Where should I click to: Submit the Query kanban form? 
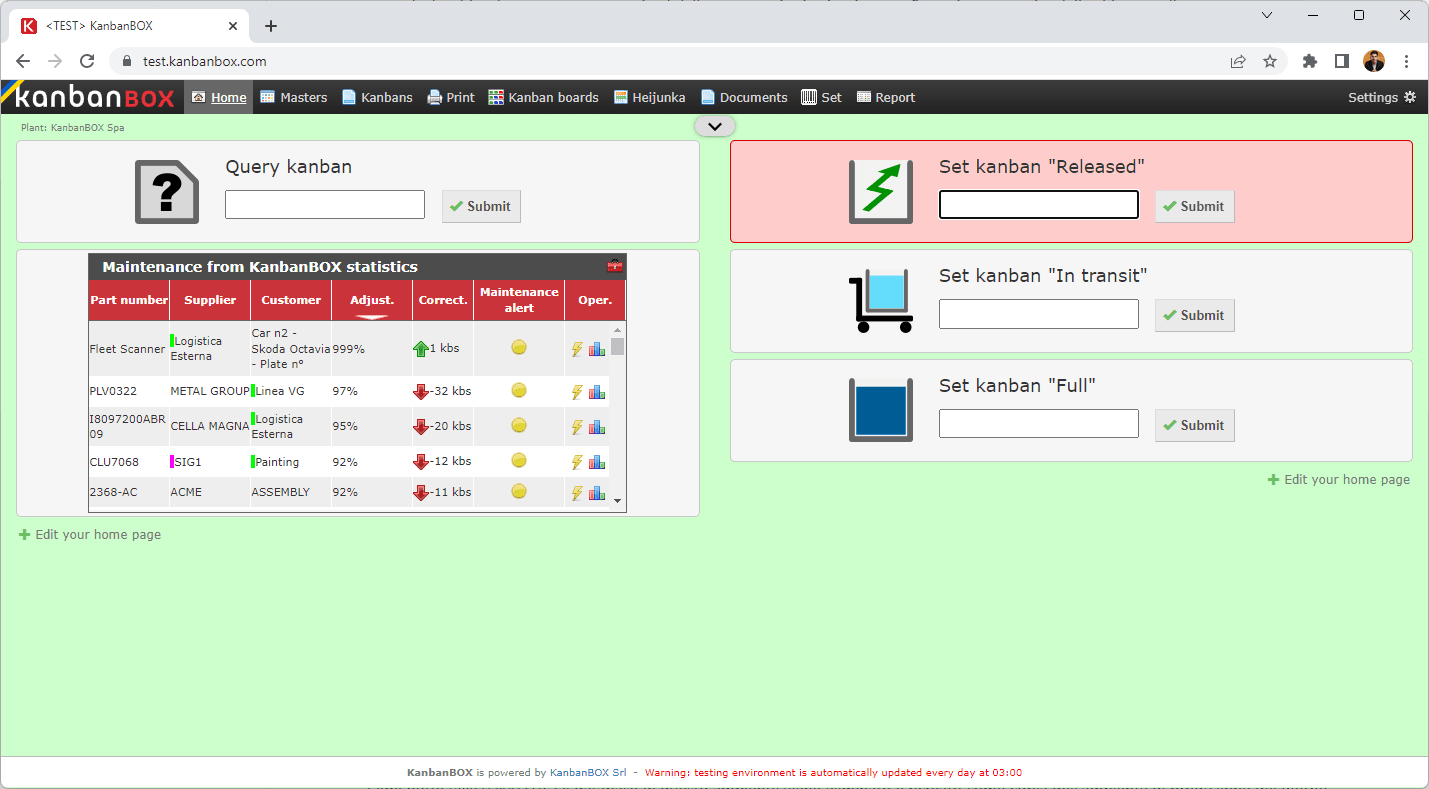point(481,206)
